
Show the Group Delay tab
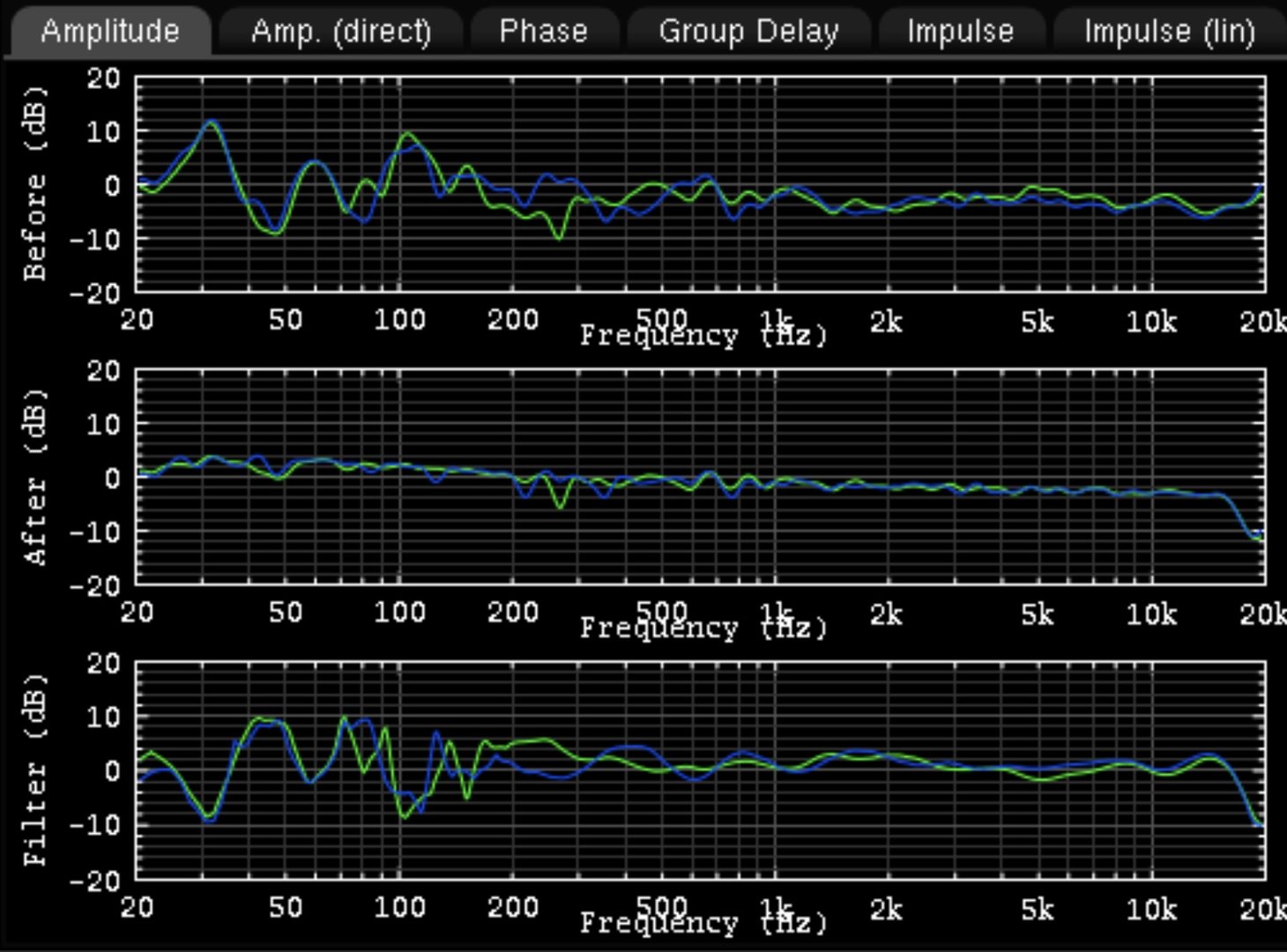click(748, 32)
